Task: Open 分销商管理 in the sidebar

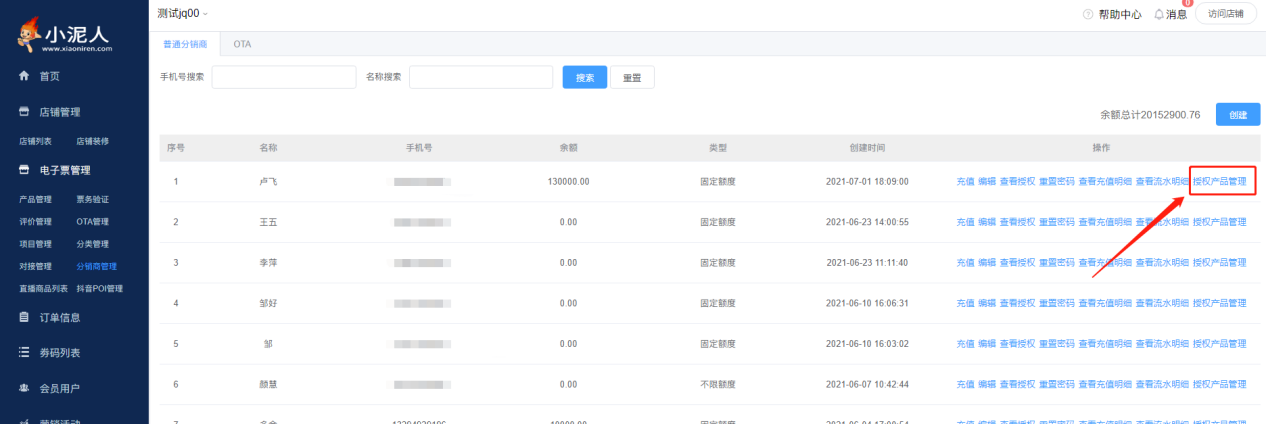Action: pyautogui.click(x=97, y=267)
